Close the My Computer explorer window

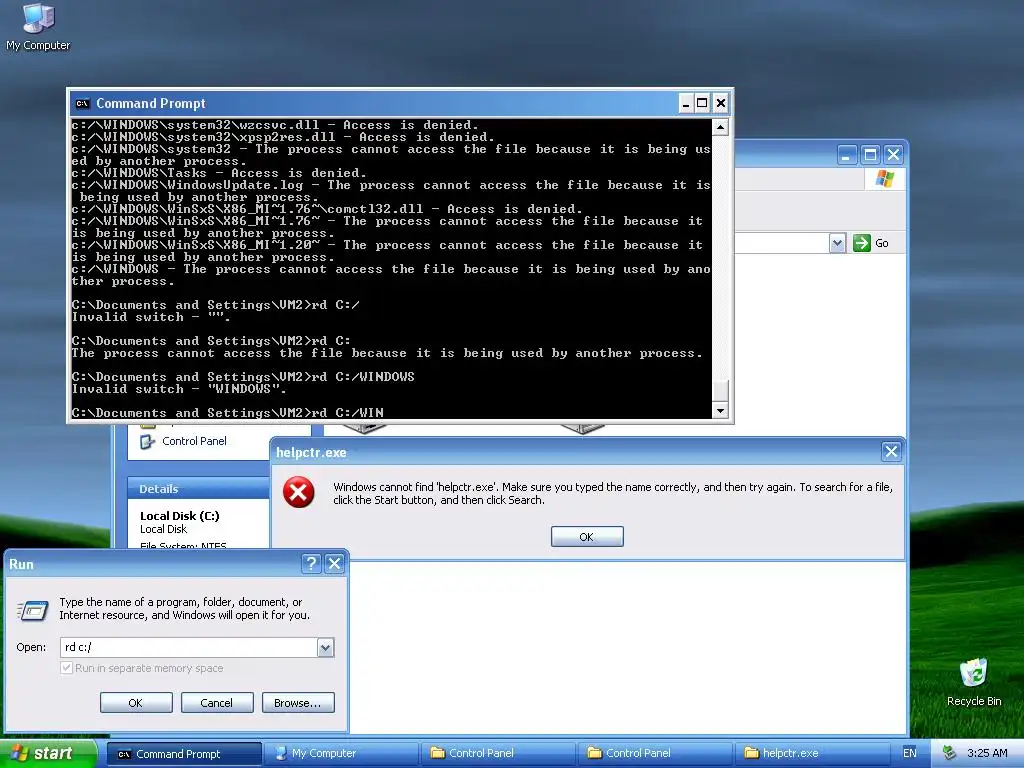(x=893, y=155)
